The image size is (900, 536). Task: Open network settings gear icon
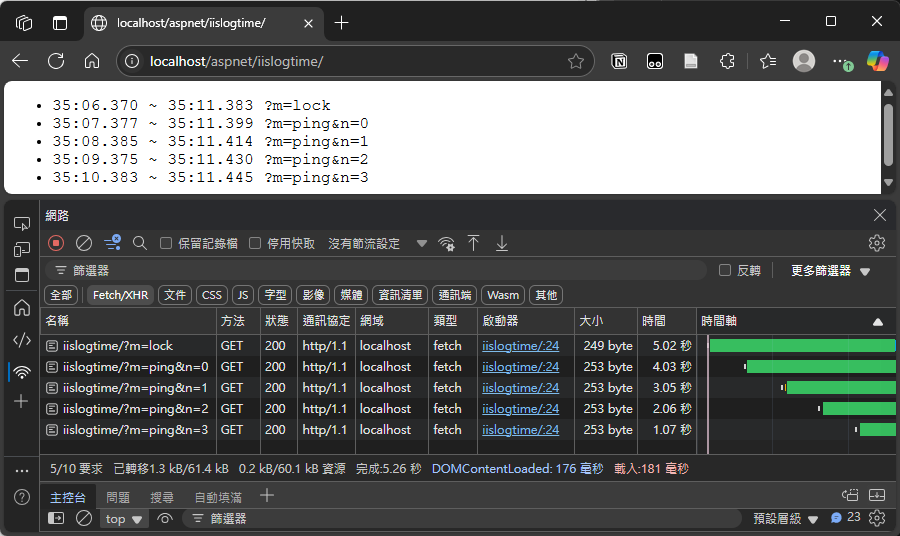click(877, 243)
